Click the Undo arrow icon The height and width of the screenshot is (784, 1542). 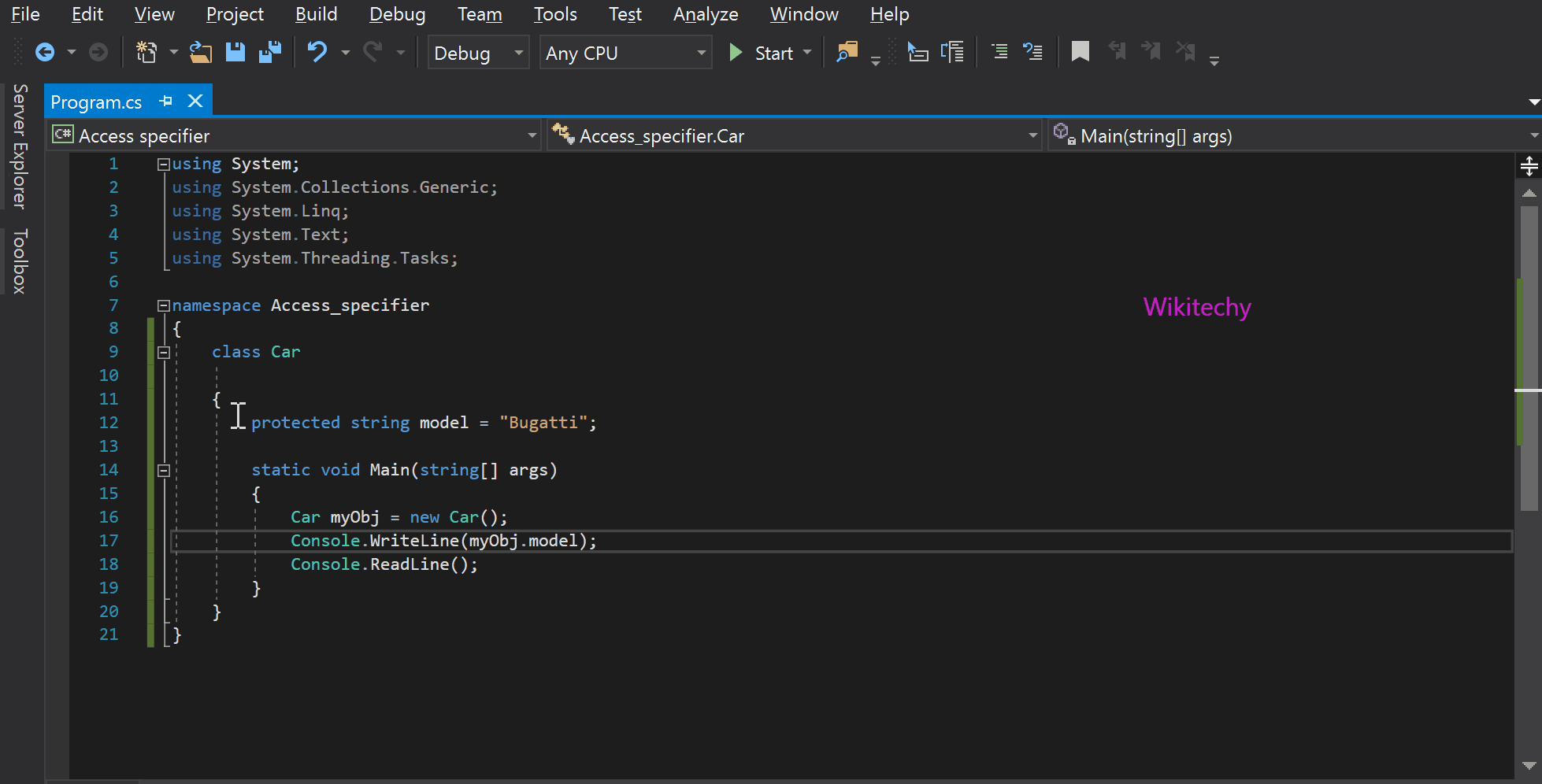(x=317, y=53)
